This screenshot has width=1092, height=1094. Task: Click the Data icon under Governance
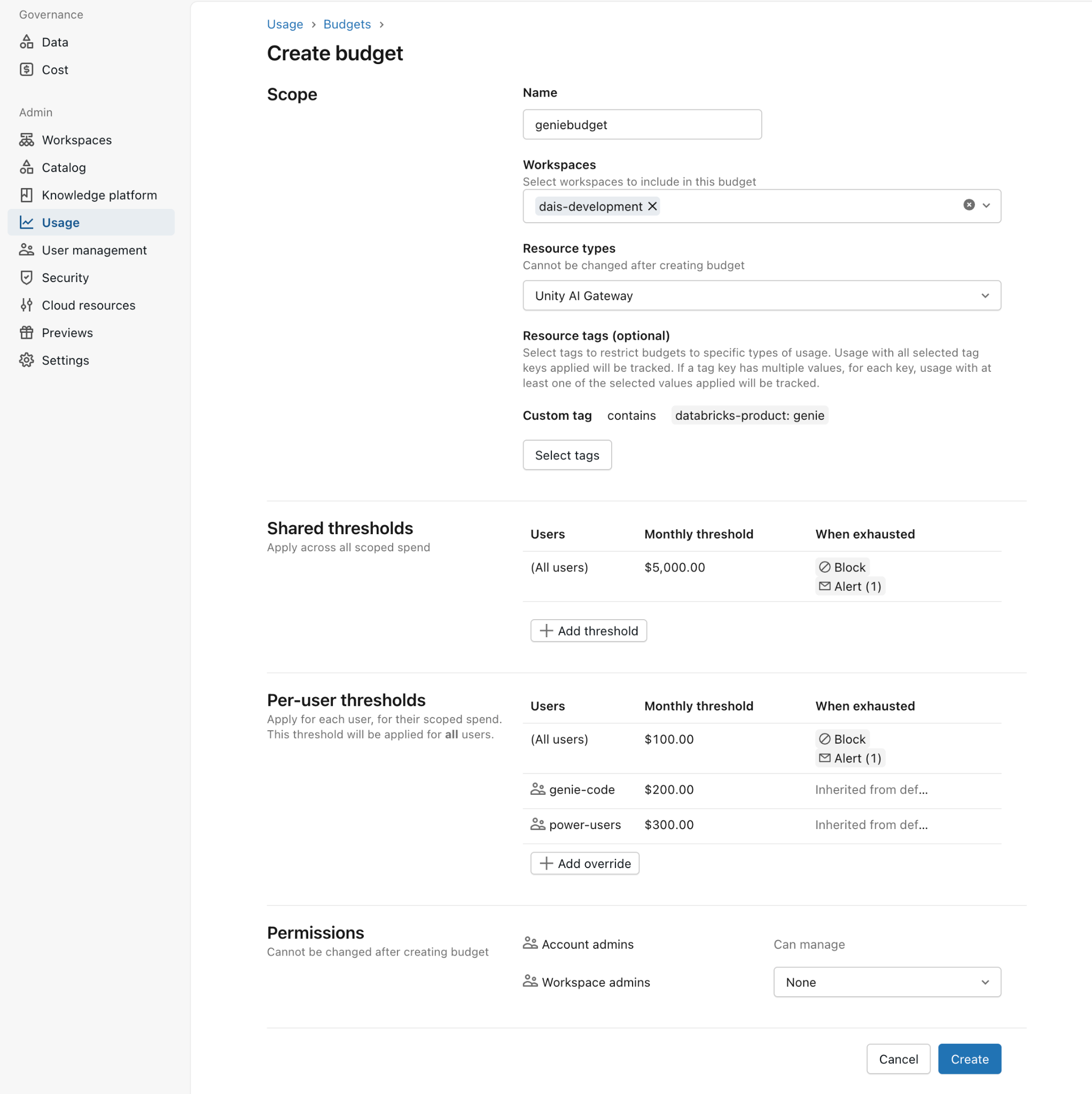(x=27, y=42)
